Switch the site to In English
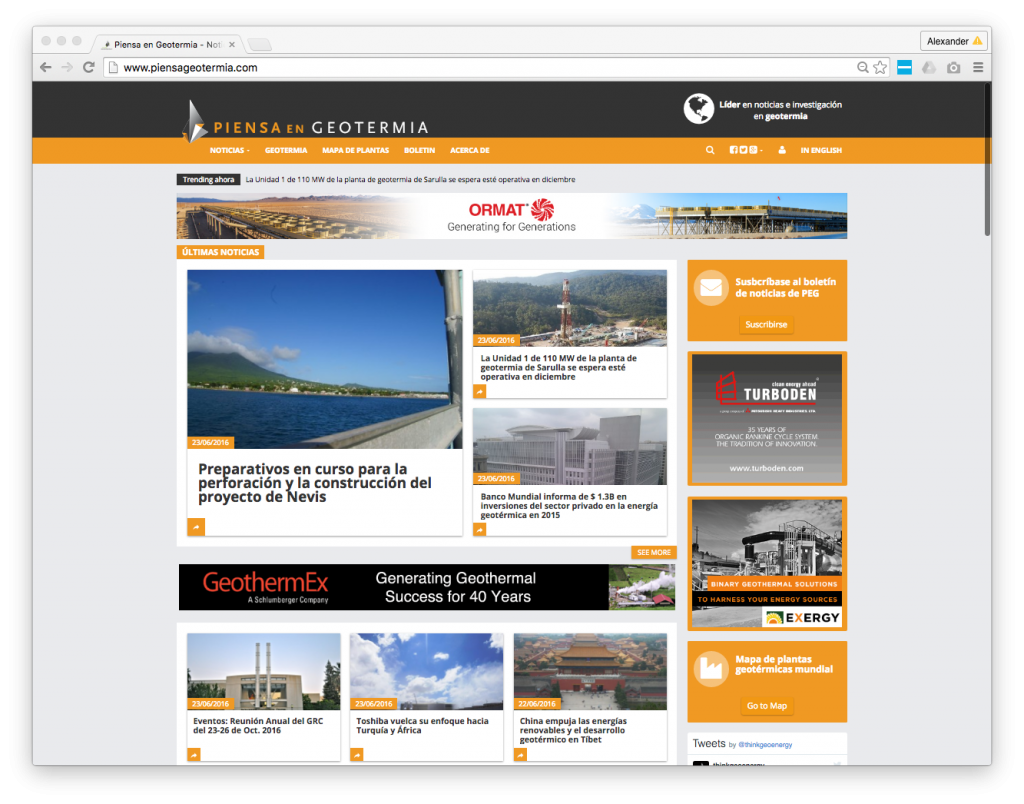The image size is (1024, 804). pos(821,150)
